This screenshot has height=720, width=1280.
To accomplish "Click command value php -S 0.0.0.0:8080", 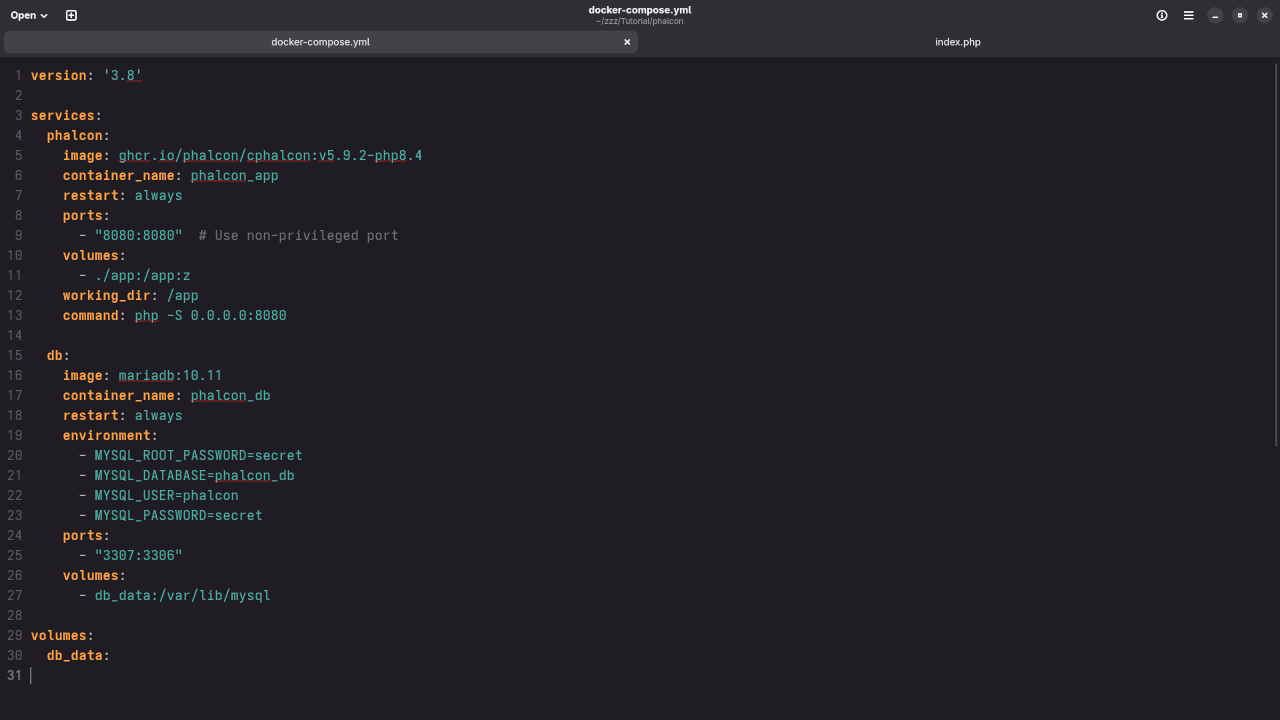I will pos(211,315).
